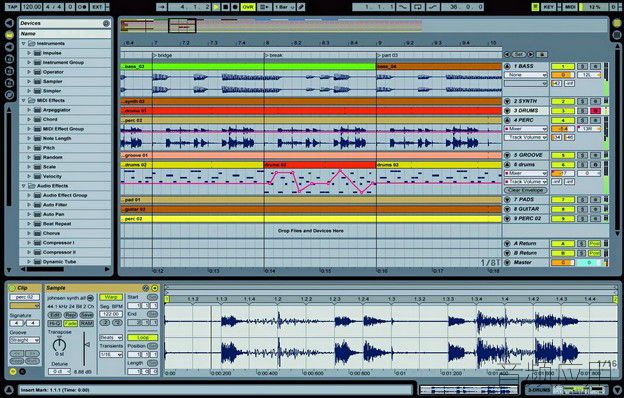This screenshot has height=398, width=624.
Task: Toggle the Warp button
Action: tap(111, 297)
